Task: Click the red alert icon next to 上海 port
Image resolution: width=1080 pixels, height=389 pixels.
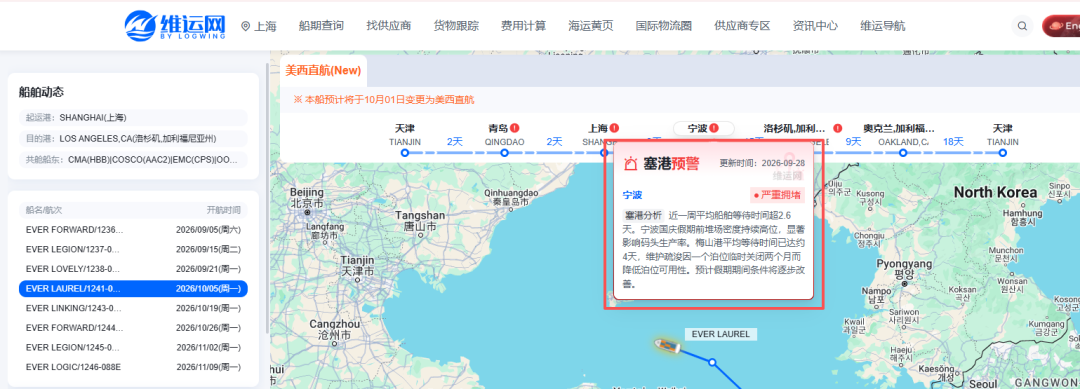Action: pyautogui.click(x=614, y=128)
